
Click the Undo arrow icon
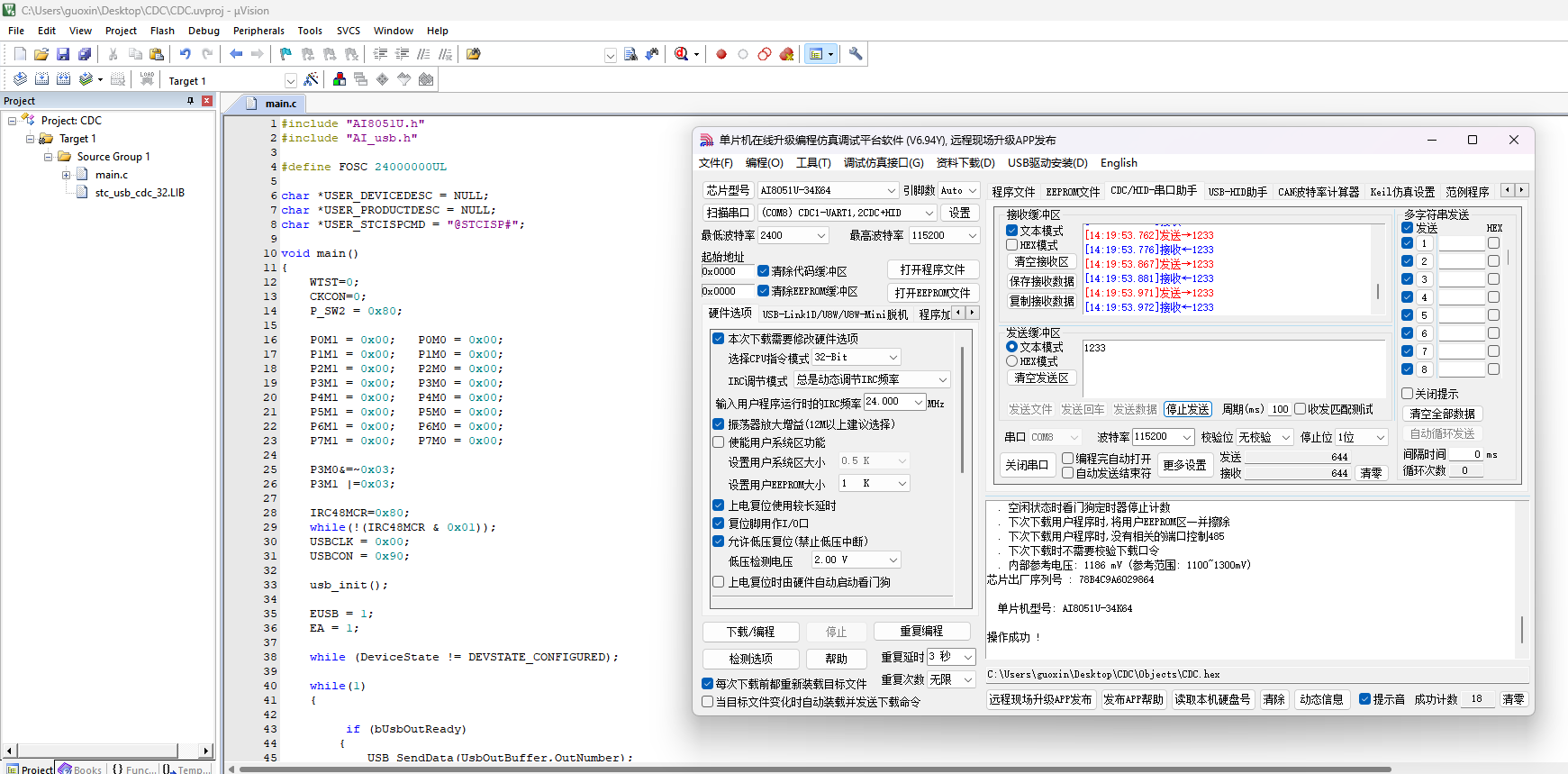pos(185,54)
